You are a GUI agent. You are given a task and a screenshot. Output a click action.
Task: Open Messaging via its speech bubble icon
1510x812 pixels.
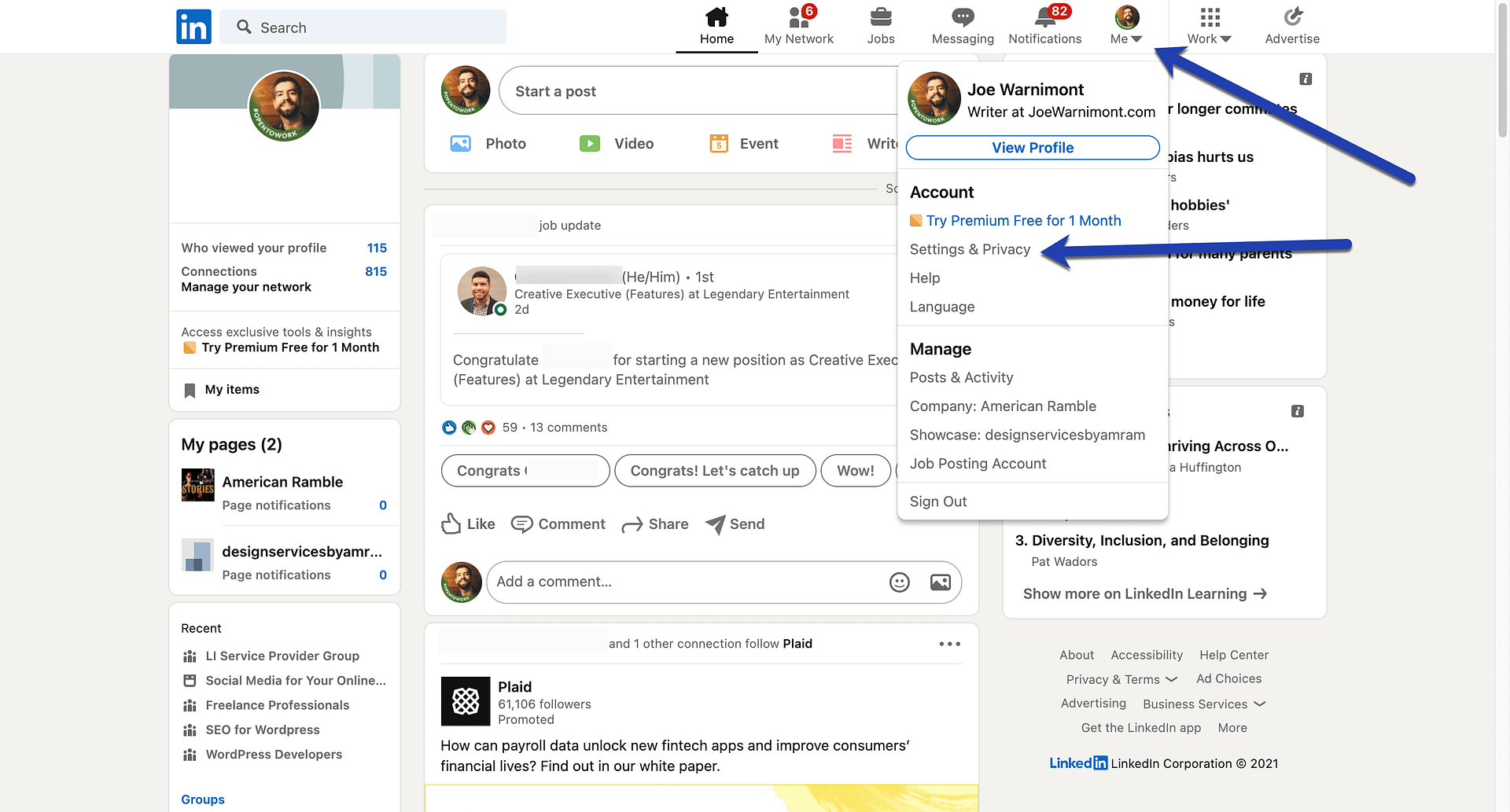click(x=962, y=17)
